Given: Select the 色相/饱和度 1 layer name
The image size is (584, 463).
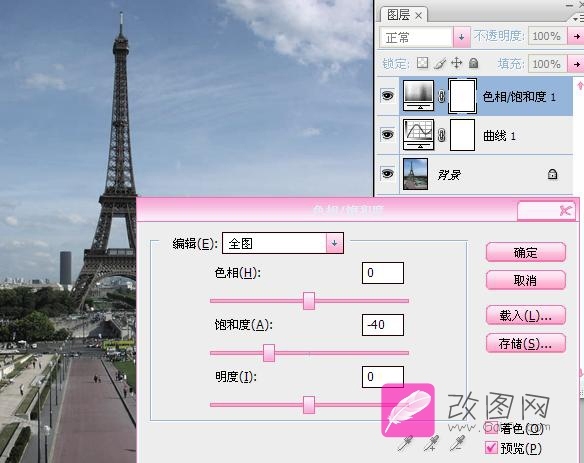Looking at the screenshot, I should 519,97.
